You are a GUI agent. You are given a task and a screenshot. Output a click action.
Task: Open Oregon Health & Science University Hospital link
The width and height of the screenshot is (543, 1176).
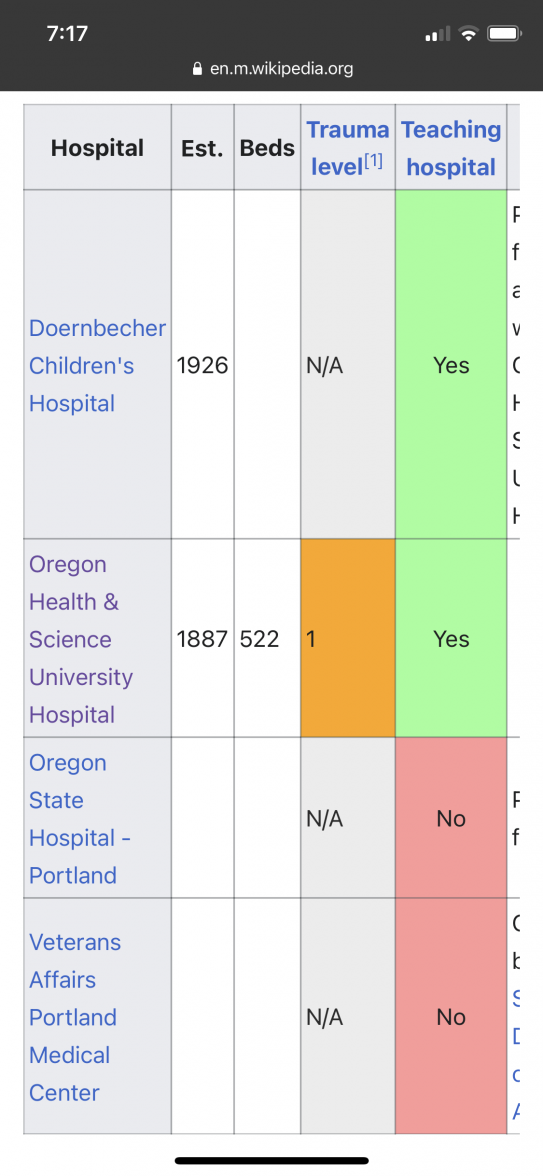[x=81, y=639]
